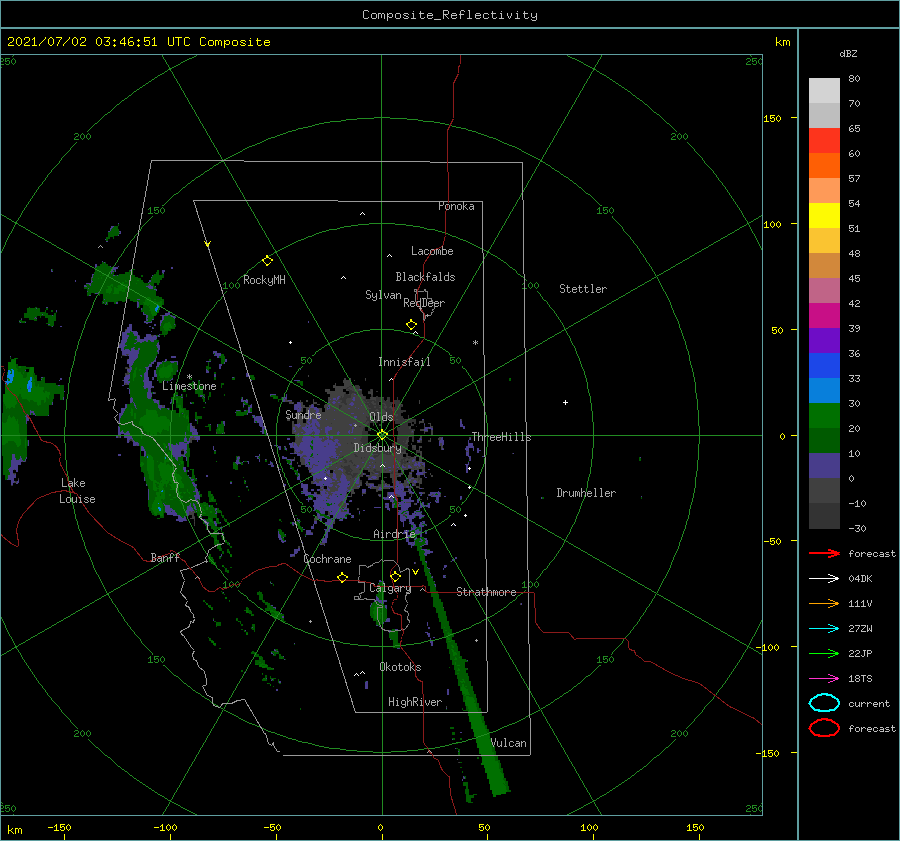Screen dimensions: 900x841
Task: Click the yellow diamond marker below RedDeer
Action: tap(412, 325)
